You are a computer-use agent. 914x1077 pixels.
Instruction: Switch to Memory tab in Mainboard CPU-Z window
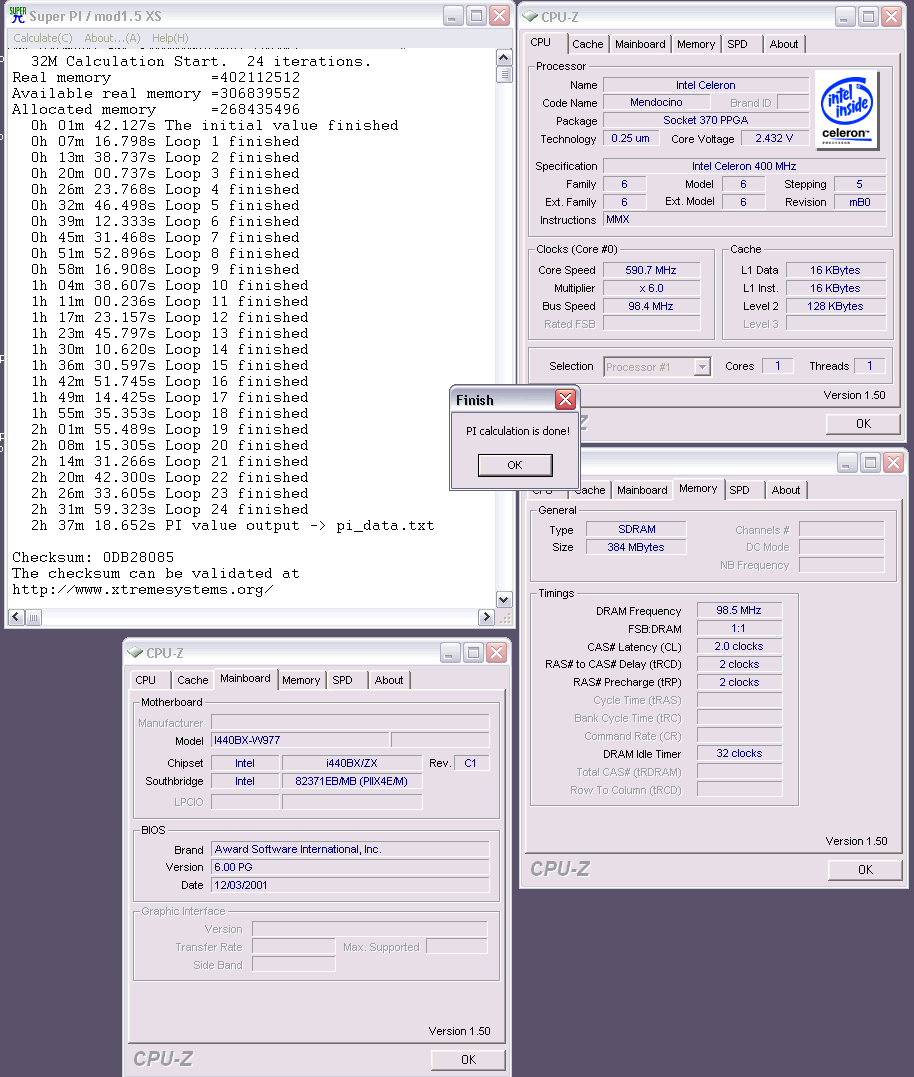[x=301, y=680]
